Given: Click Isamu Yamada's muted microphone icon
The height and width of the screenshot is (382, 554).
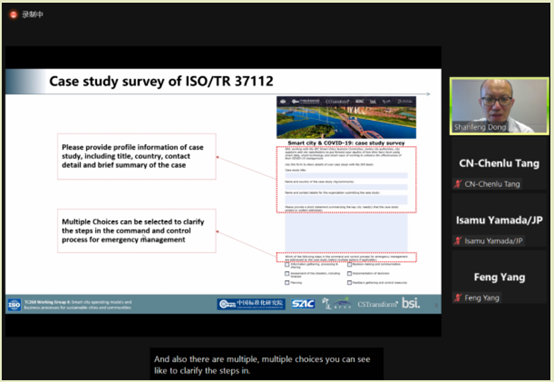Looking at the screenshot, I should 458,241.
